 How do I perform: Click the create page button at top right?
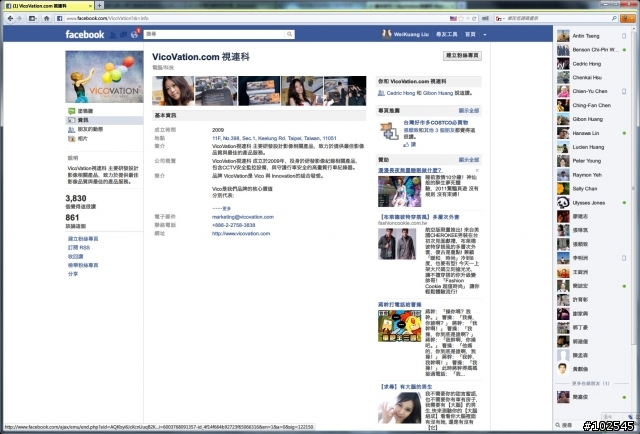(462, 56)
